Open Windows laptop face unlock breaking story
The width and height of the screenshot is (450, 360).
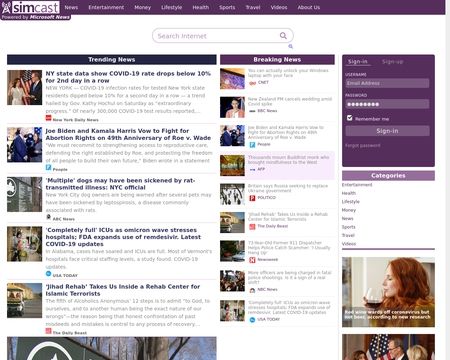(288, 73)
